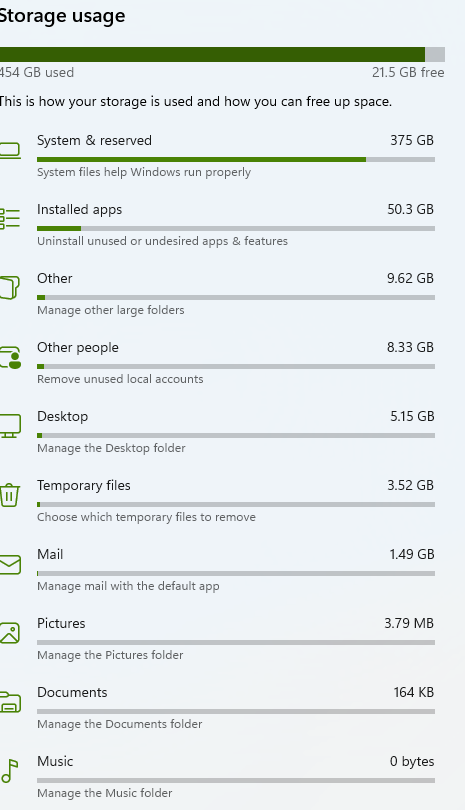Click the Desktop monitor icon
Image resolution: width=465 pixels, height=810 pixels.
(10, 426)
